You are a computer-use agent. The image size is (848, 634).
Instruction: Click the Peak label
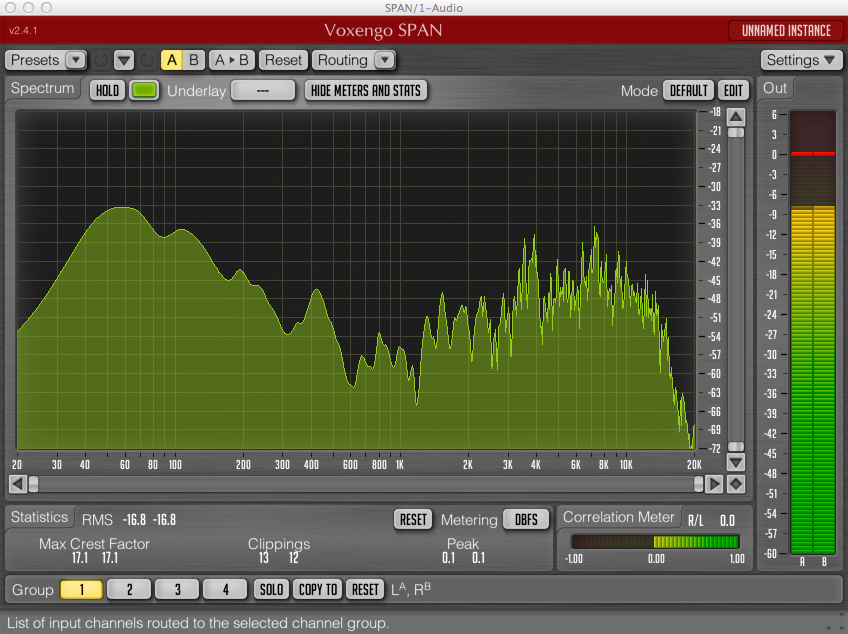463,544
